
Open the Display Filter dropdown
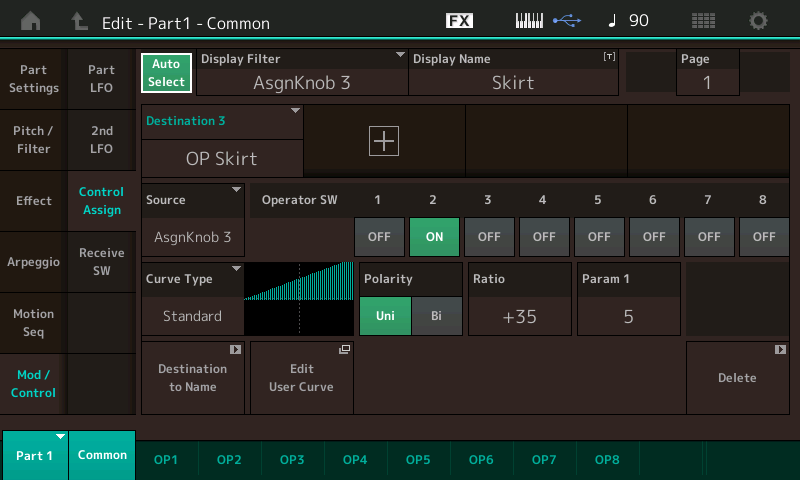(303, 72)
